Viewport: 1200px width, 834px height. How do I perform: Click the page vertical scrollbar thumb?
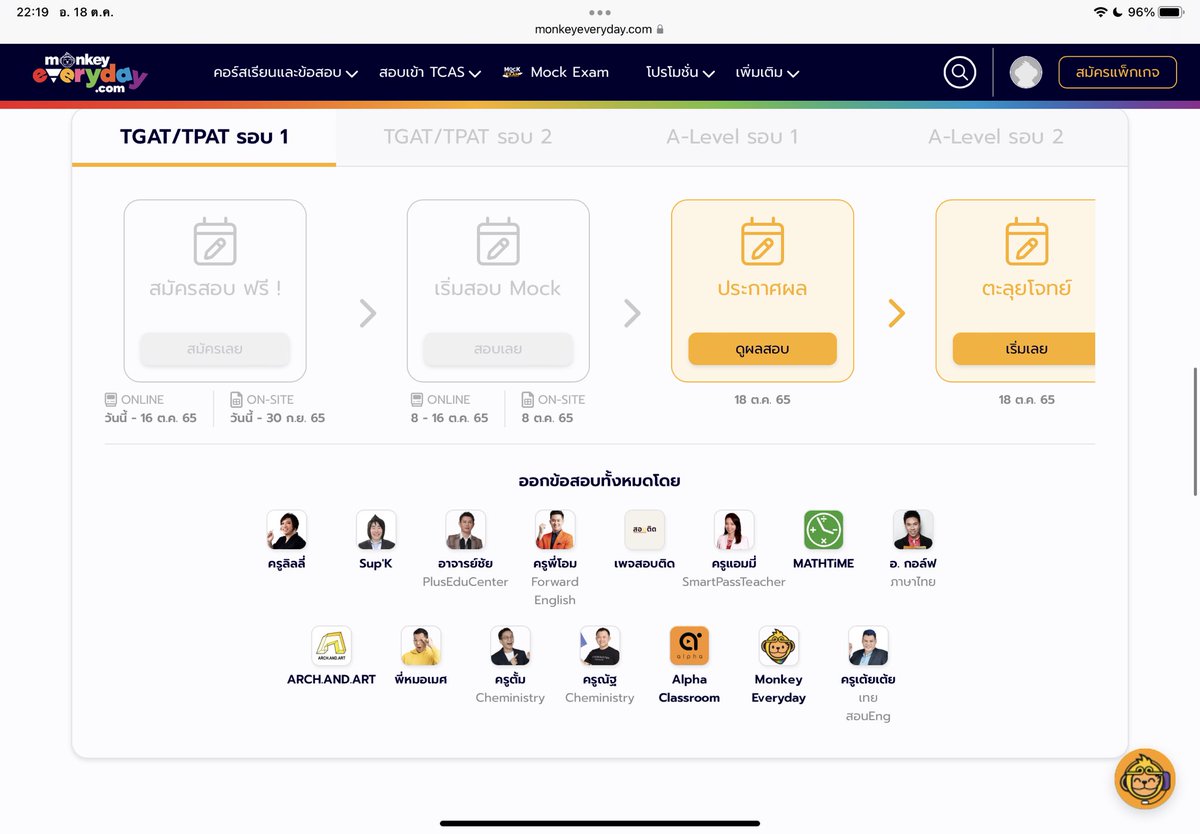[1195, 430]
